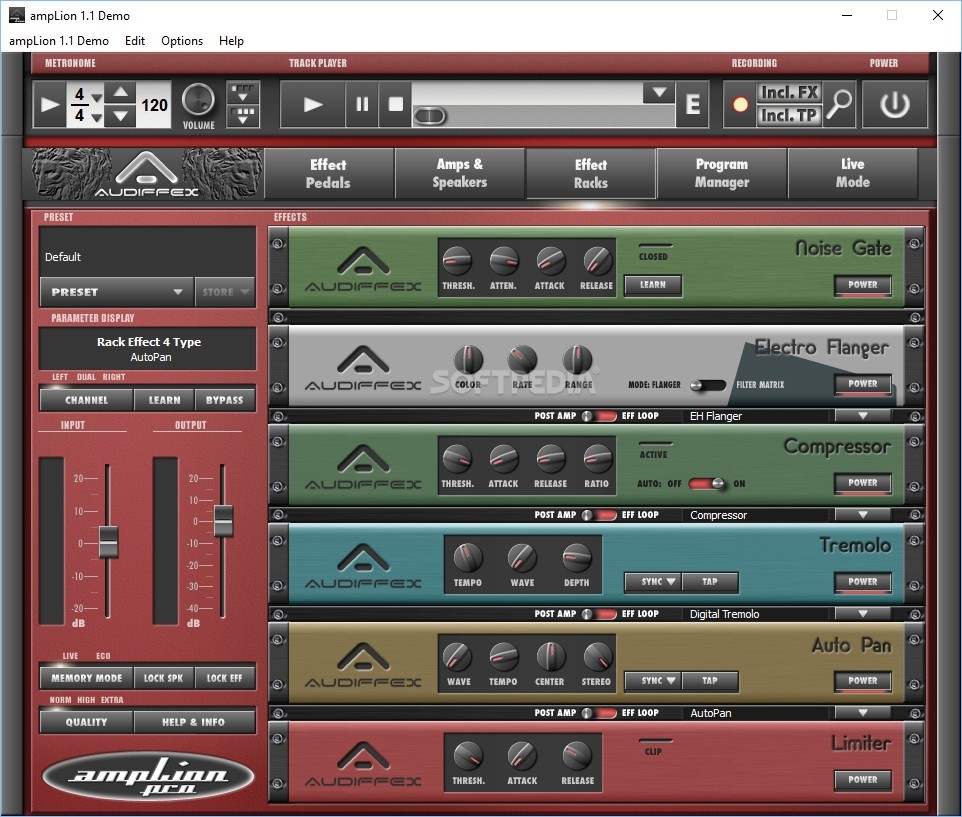Viewport: 962px width, 817px height.
Task: Click the Compressor RATIO knob
Action: coord(597,459)
